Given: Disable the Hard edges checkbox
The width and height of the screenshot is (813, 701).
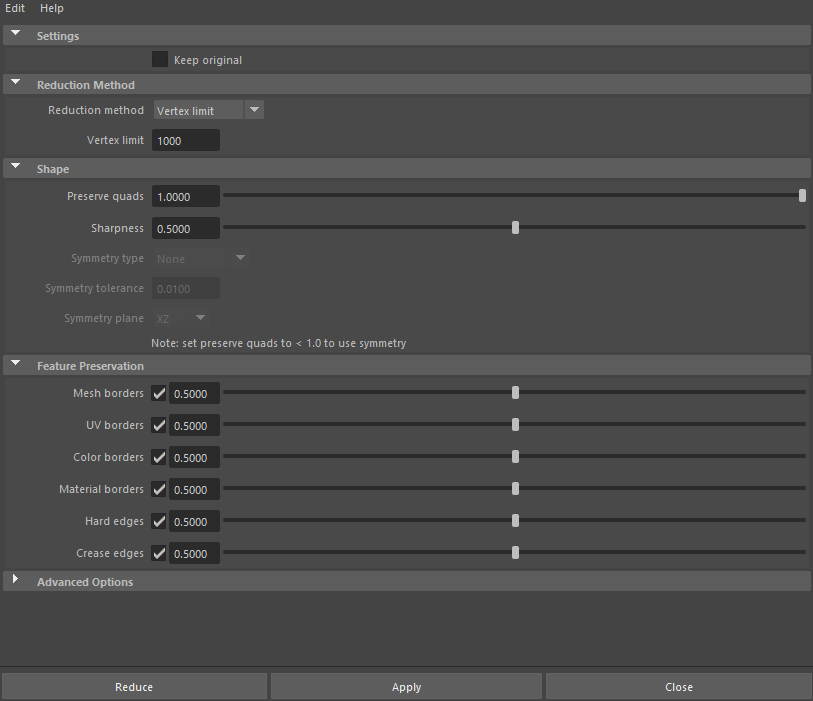Looking at the screenshot, I should click(159, 522).
